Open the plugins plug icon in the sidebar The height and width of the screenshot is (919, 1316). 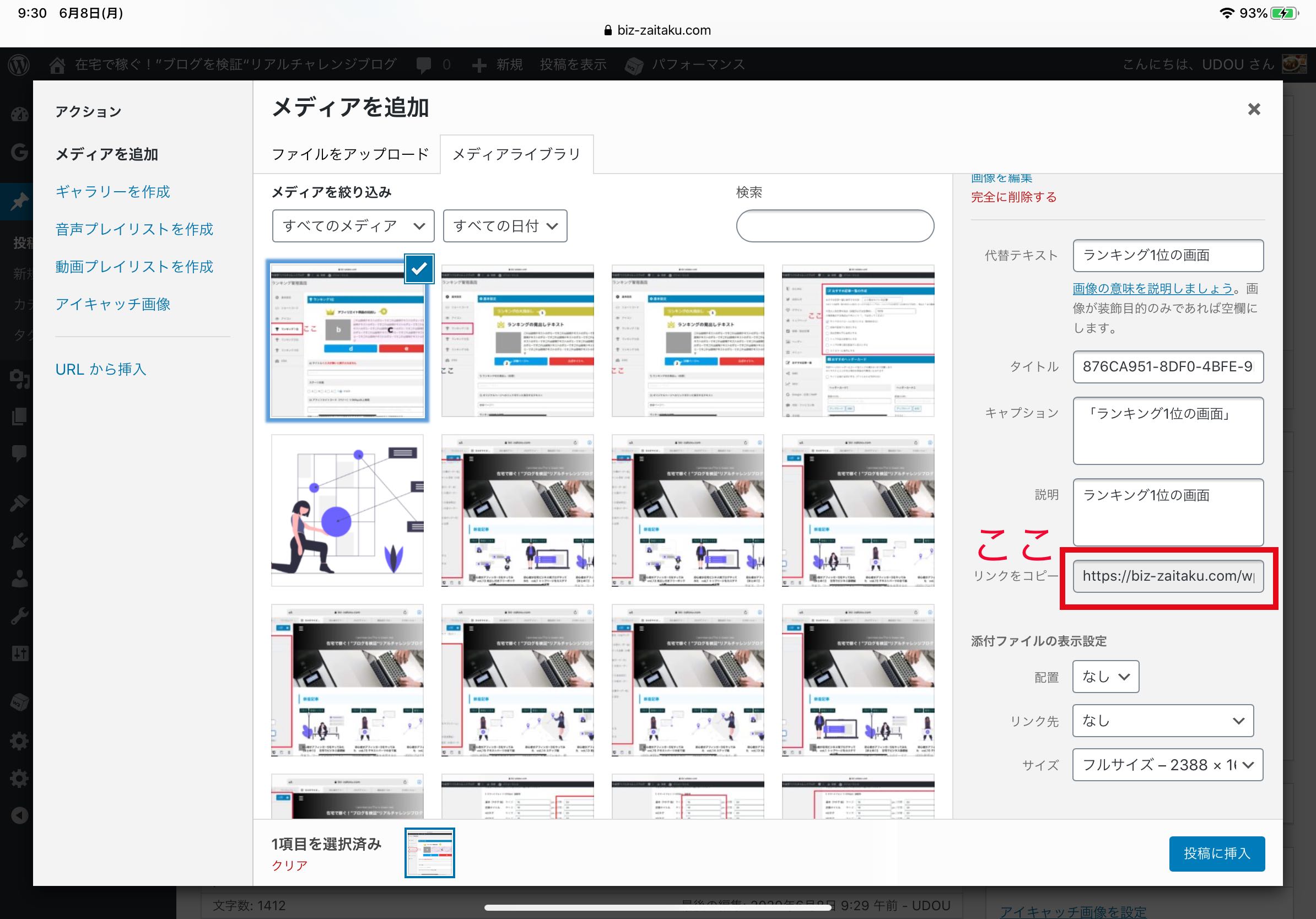(19, 541)
